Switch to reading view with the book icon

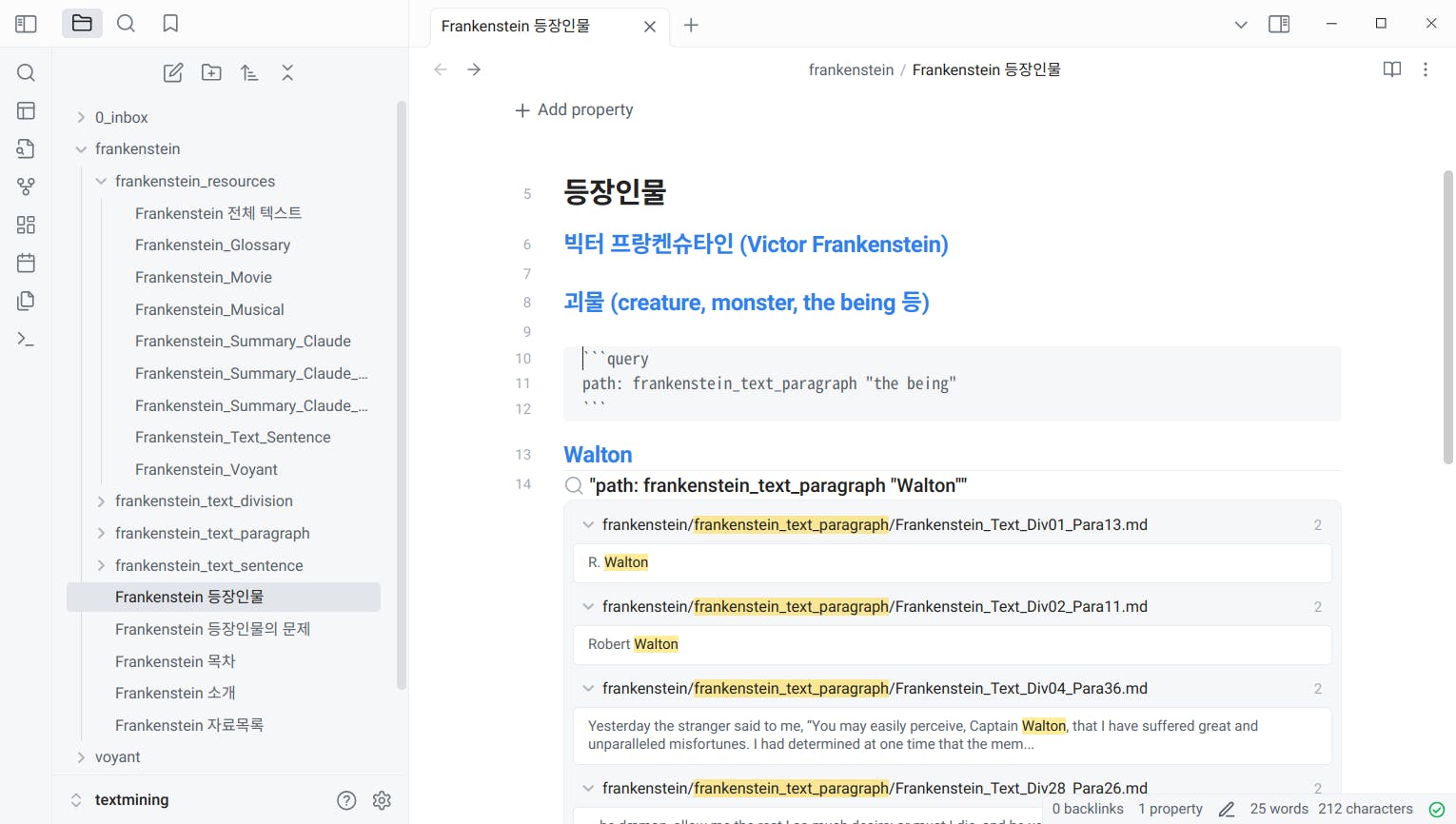(x=1391, y=69)
